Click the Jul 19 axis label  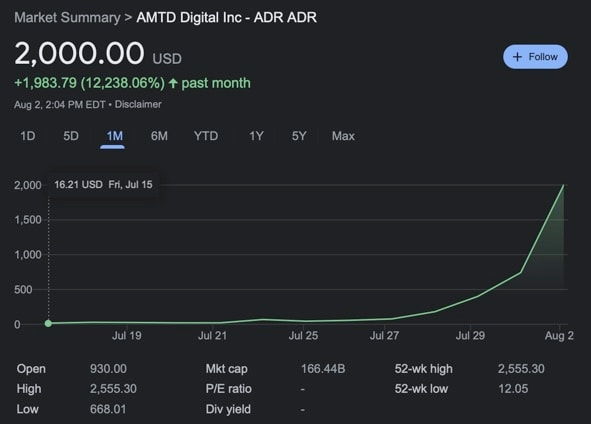point(127,335)
